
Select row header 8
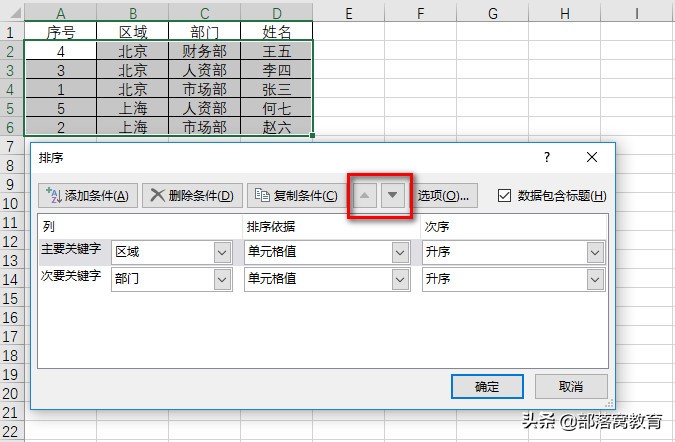click(x=11, y=165)
